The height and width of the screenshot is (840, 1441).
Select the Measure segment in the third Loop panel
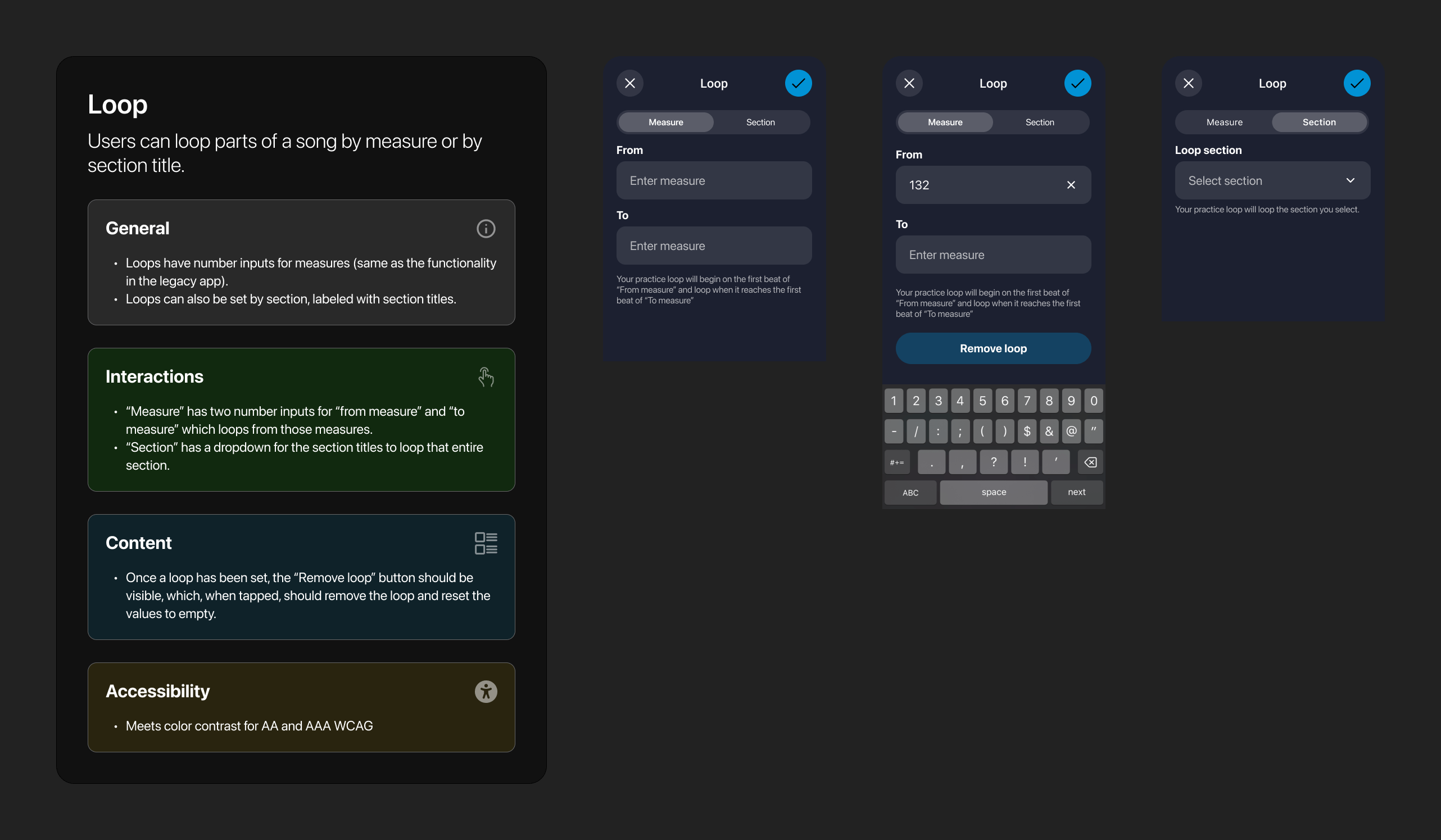[x=1224, y=122]
